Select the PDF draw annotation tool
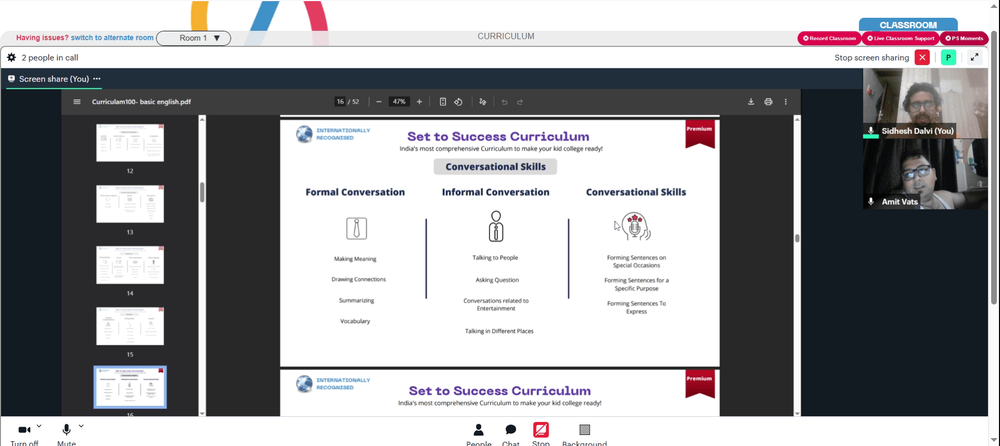Viewport: 1000px width, 446px height. 482,101
